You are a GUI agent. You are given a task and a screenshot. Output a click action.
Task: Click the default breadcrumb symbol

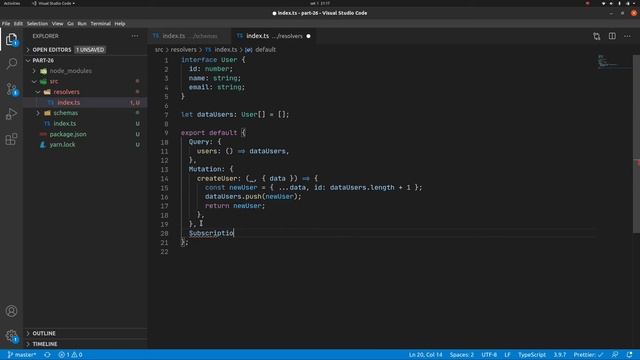(261, 49)
